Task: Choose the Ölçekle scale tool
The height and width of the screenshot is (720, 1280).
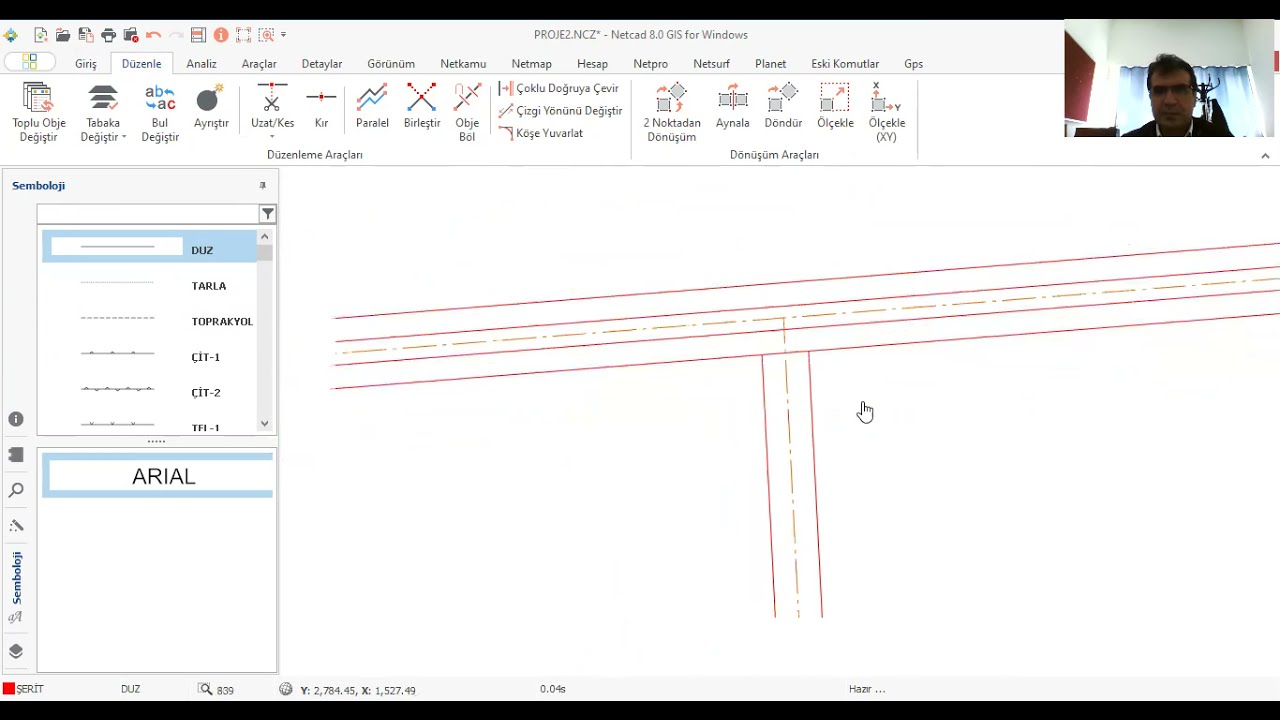Action: pyautogui.click(x=835, y=106)
